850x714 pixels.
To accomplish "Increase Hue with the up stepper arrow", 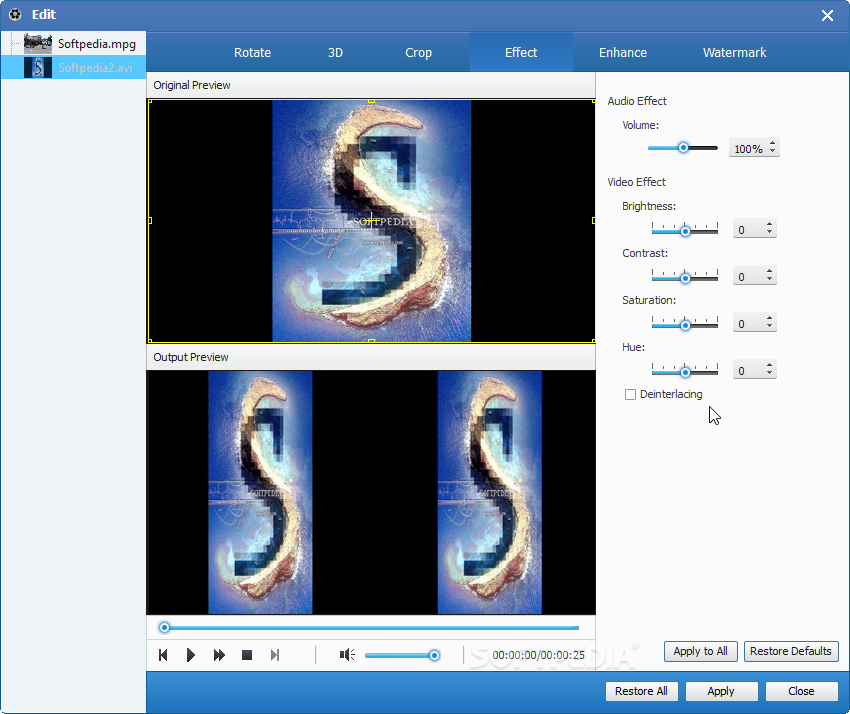I will [769, 366].
